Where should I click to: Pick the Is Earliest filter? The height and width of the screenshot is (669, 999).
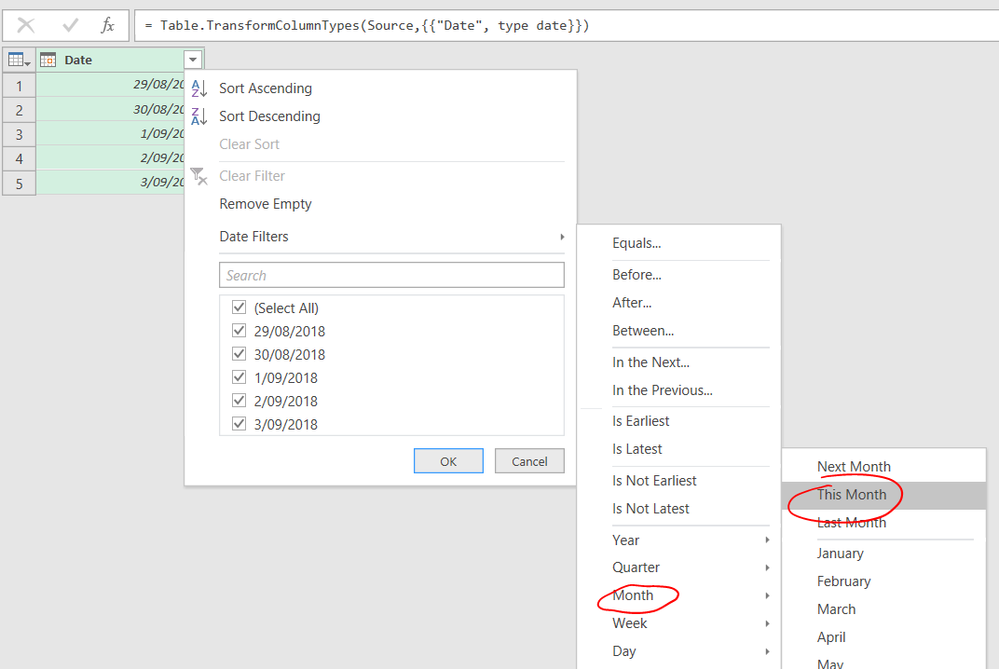point(641,421)
